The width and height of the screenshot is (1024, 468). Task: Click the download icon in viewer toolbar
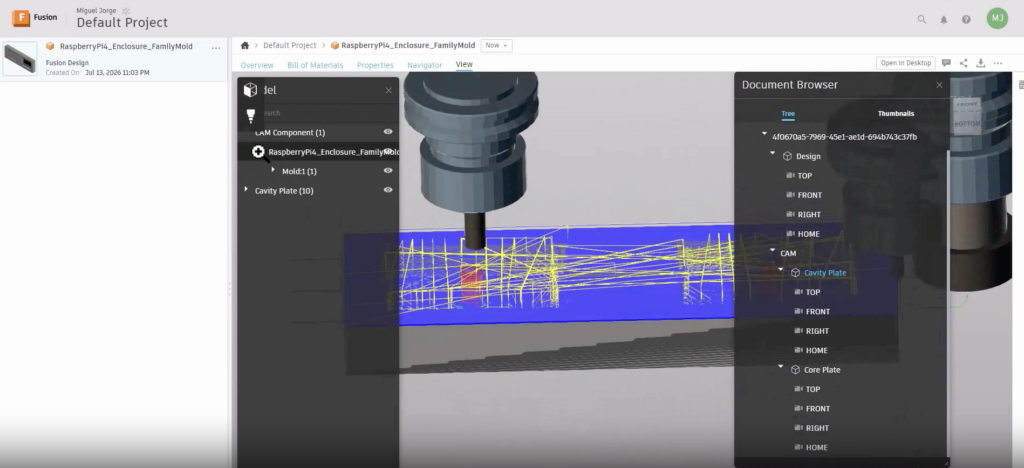click(980, 63)
